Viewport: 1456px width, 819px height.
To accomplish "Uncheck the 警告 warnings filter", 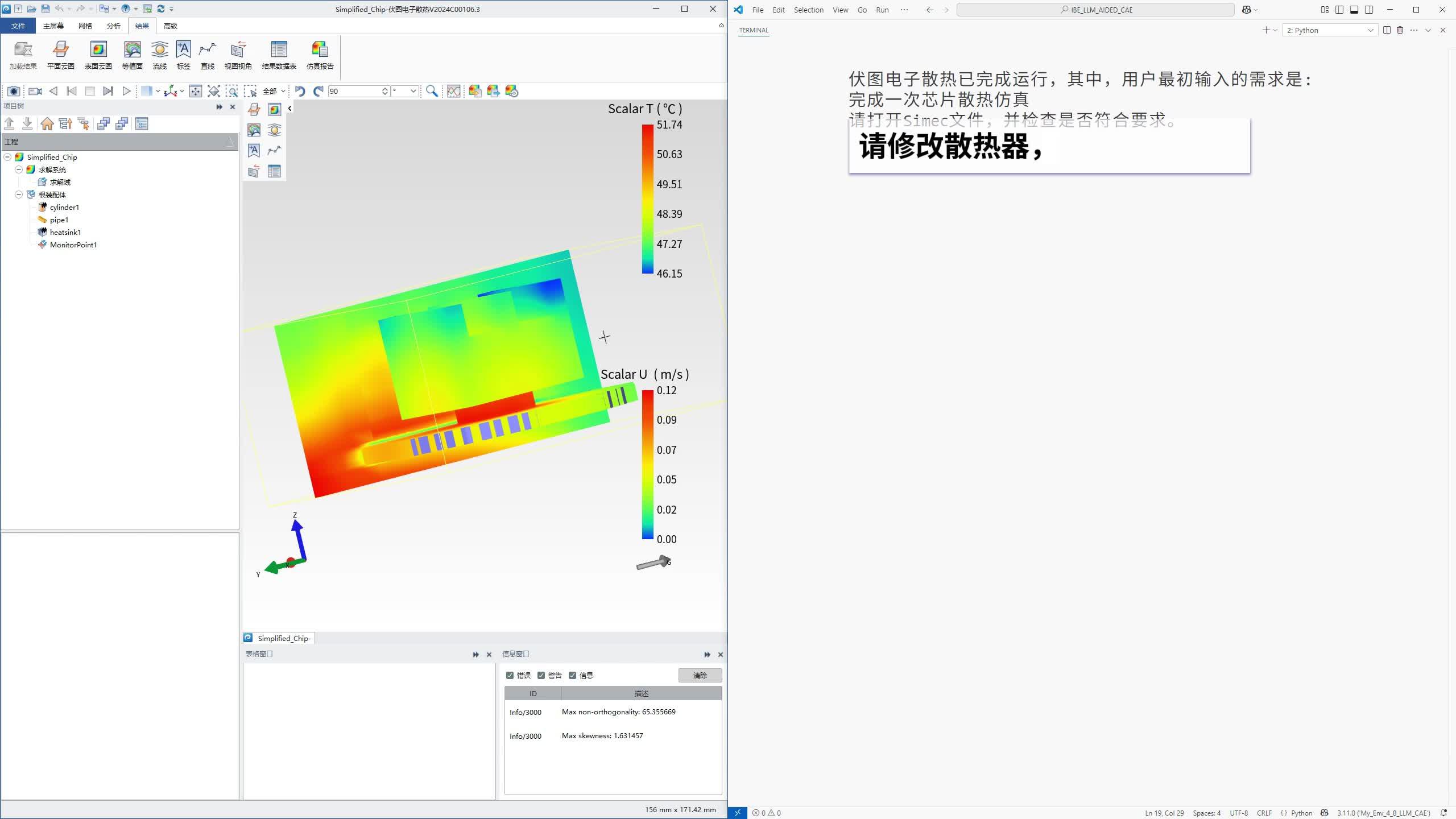I will 541,675.
